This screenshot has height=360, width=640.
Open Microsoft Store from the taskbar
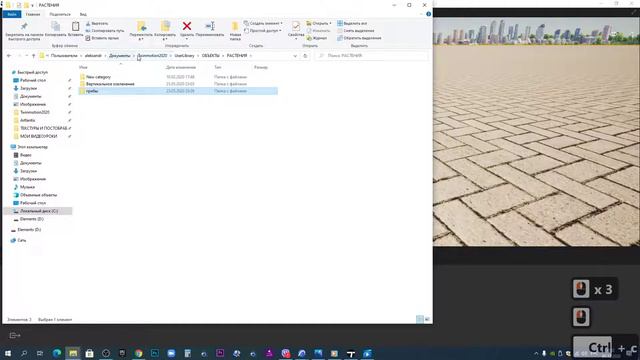point(89,353)
